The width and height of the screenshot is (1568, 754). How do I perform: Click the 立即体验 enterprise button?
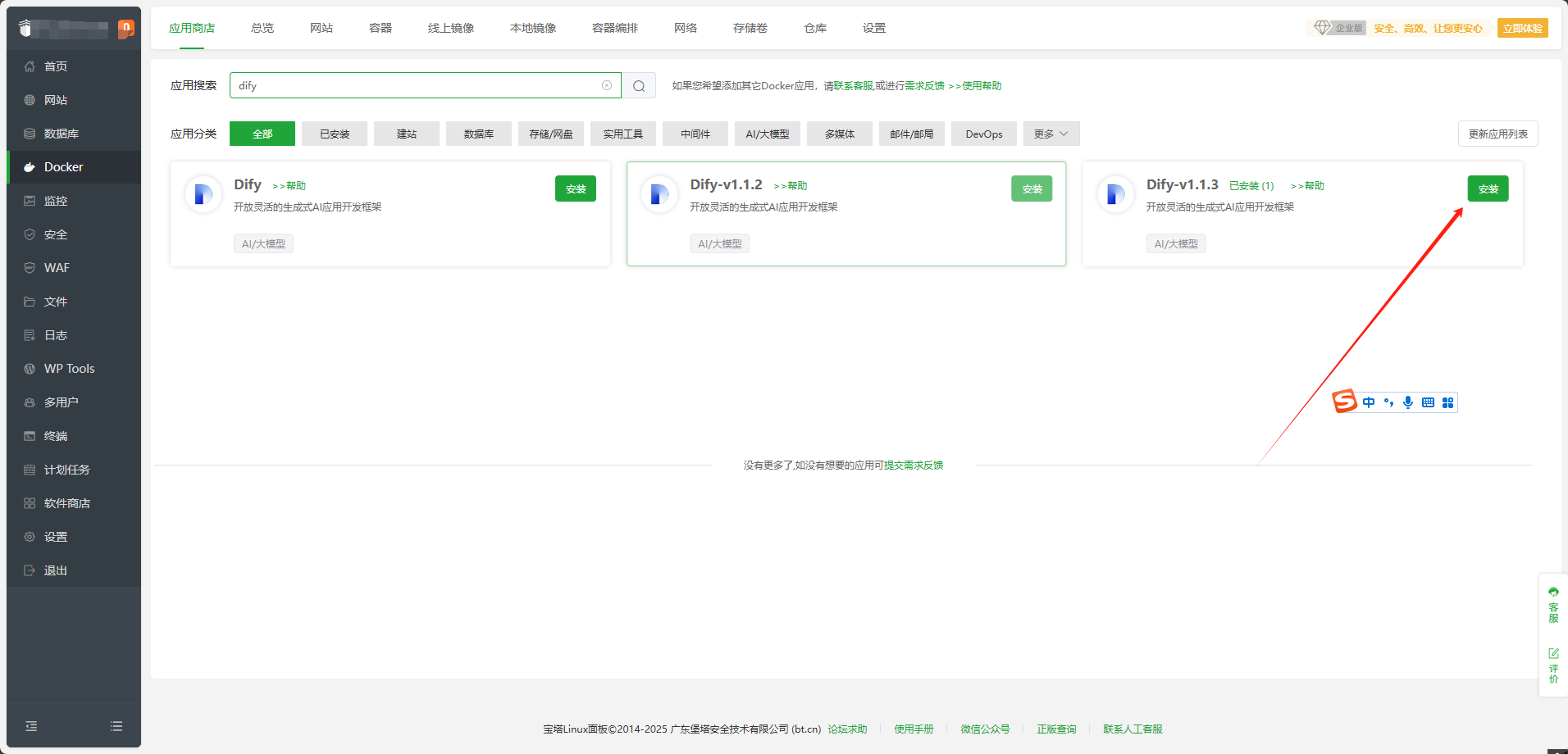point(1523,28)
